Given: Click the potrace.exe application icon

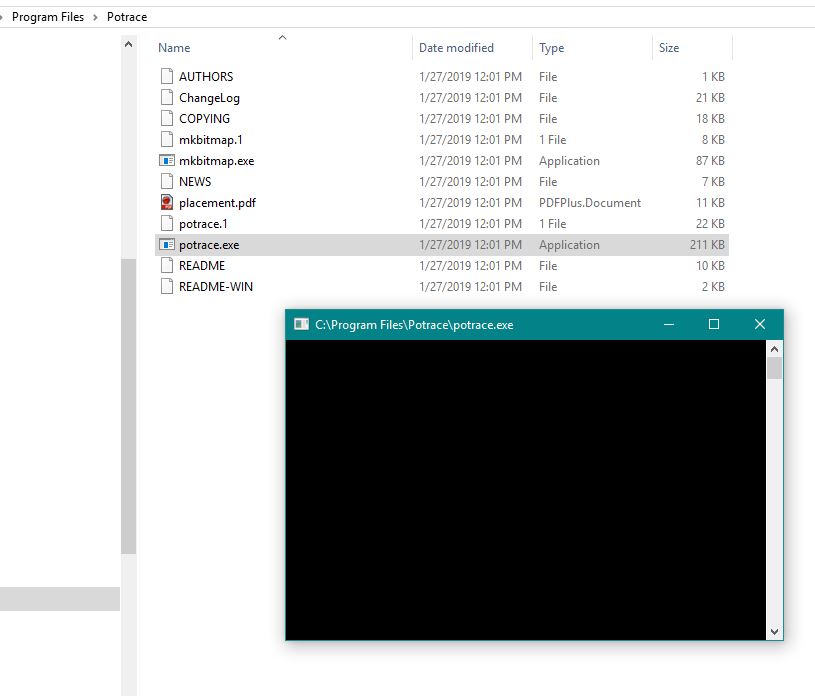Looking at the screenshot, I should [167, 244].
